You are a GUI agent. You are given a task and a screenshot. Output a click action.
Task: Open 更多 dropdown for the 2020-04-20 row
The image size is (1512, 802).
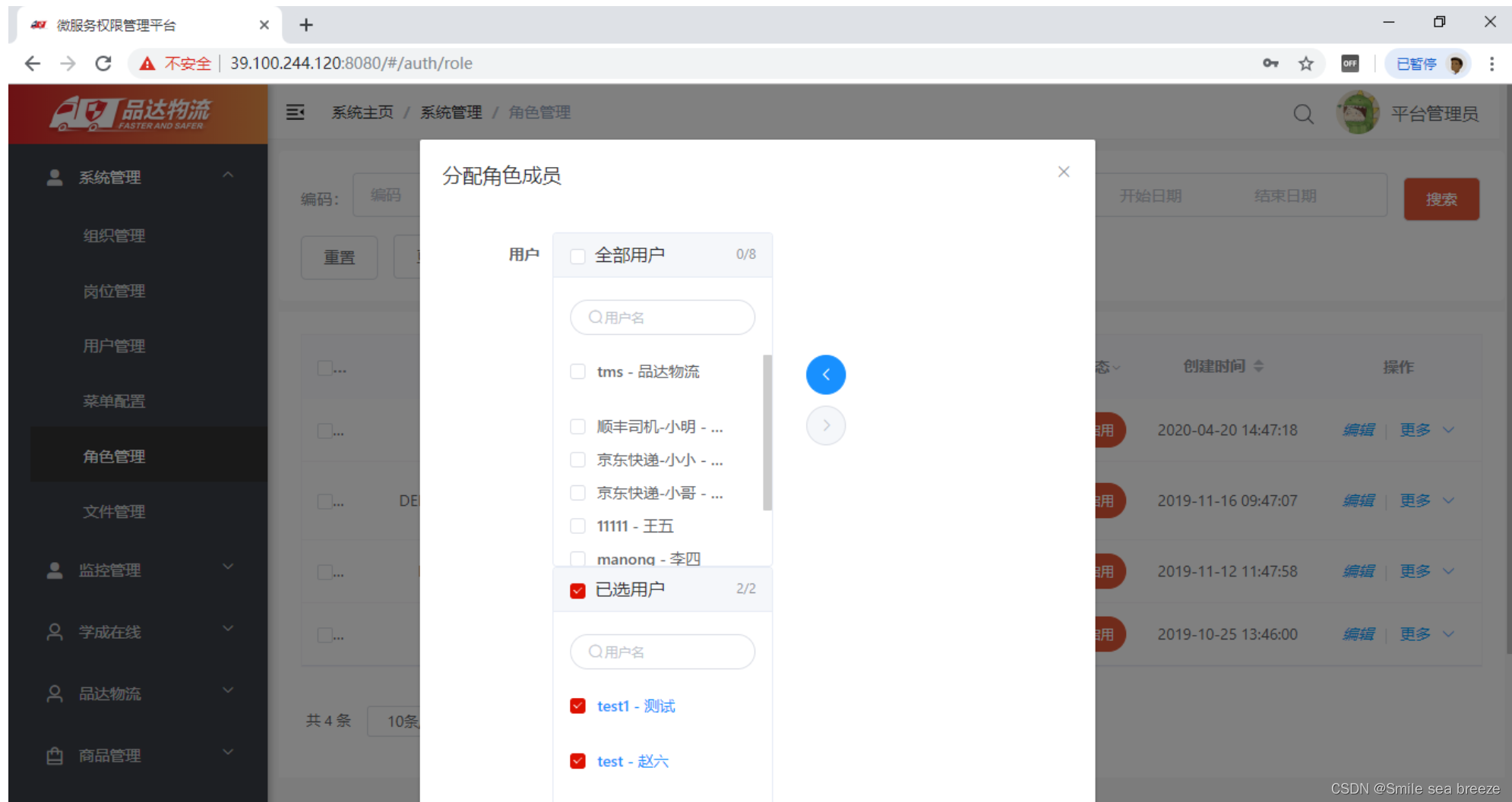(1427, 430)
